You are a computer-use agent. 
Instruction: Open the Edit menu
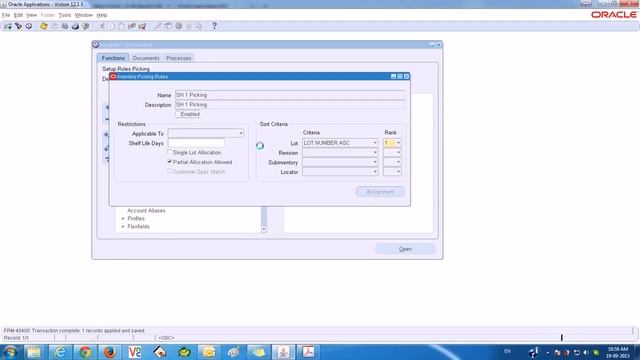tap(18, 15)
